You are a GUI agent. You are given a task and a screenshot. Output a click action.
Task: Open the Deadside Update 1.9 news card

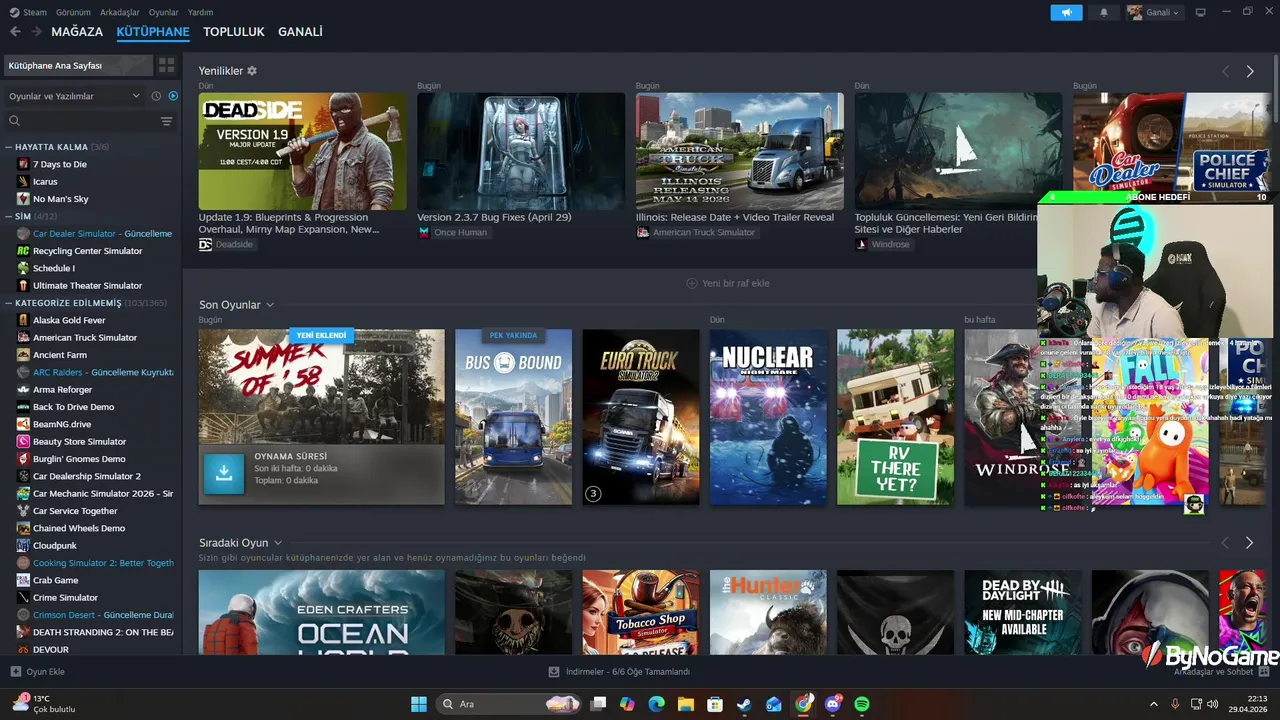point(302,151)
